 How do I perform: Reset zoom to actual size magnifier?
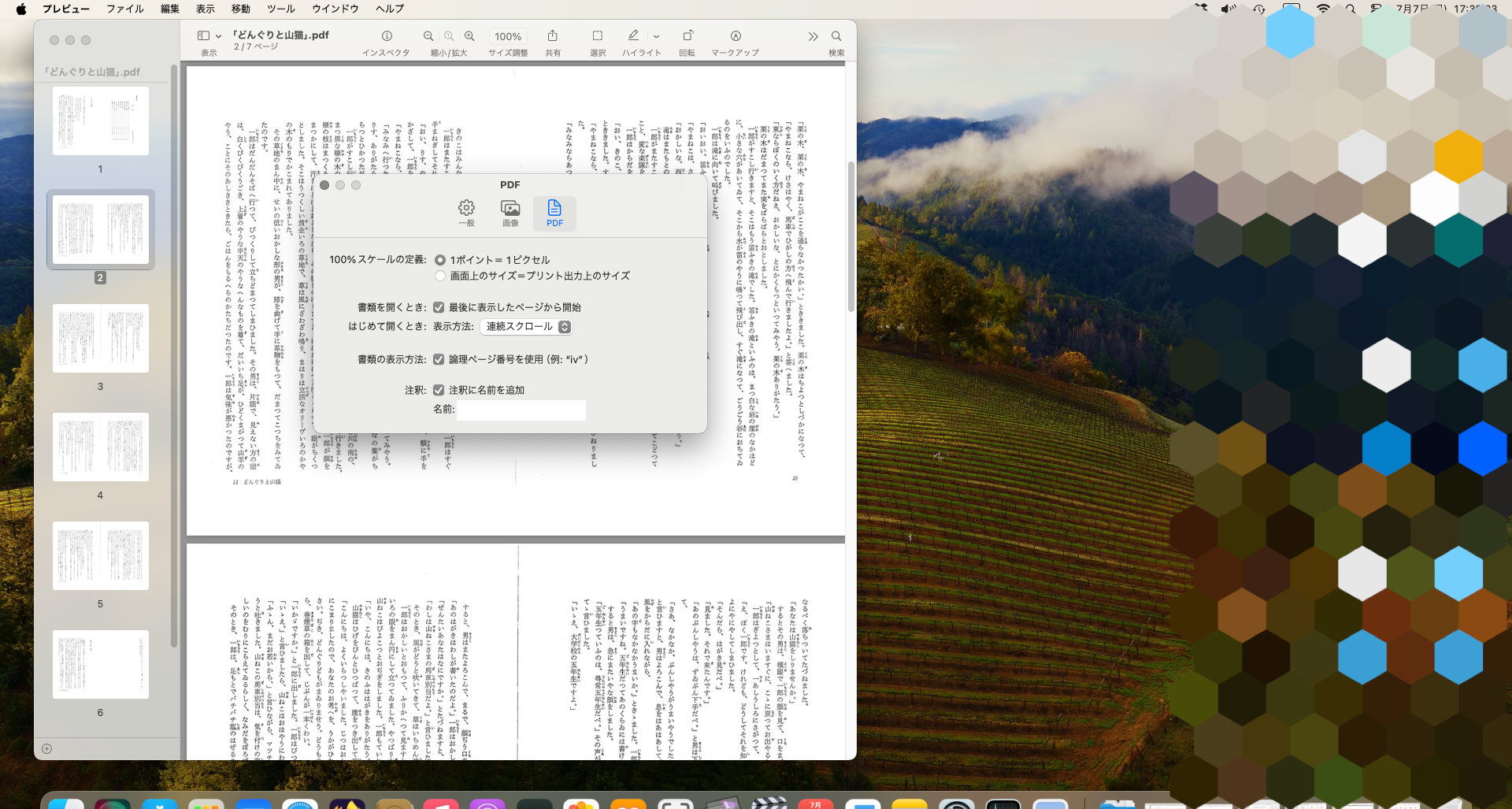pyautogui.click(x=449, y=35)
